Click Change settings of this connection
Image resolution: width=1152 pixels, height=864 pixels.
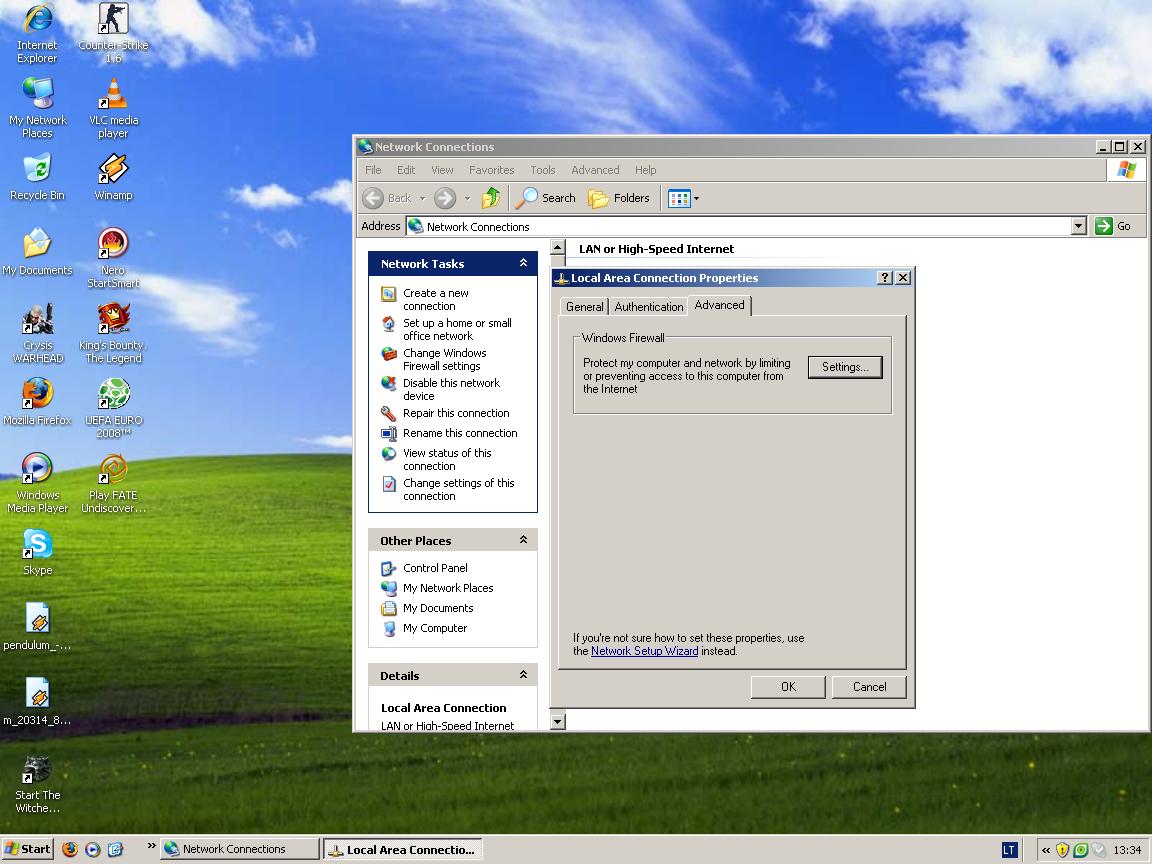click(x=458, y=489)
